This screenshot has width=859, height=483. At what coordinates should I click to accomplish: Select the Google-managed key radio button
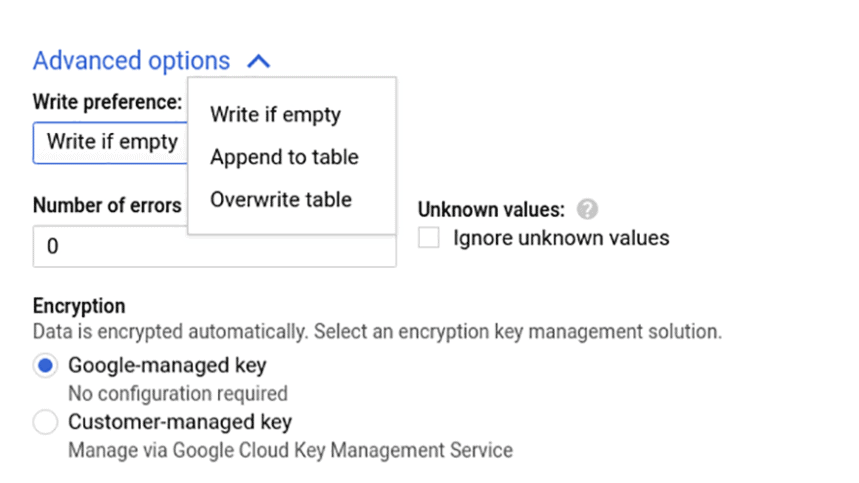tap(45, 366)
